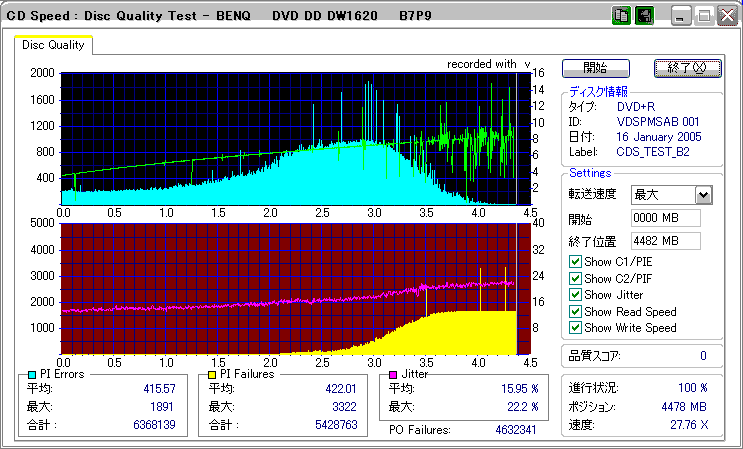Uncheck Show C1/PIE checkbox

(x=574, y=262)
